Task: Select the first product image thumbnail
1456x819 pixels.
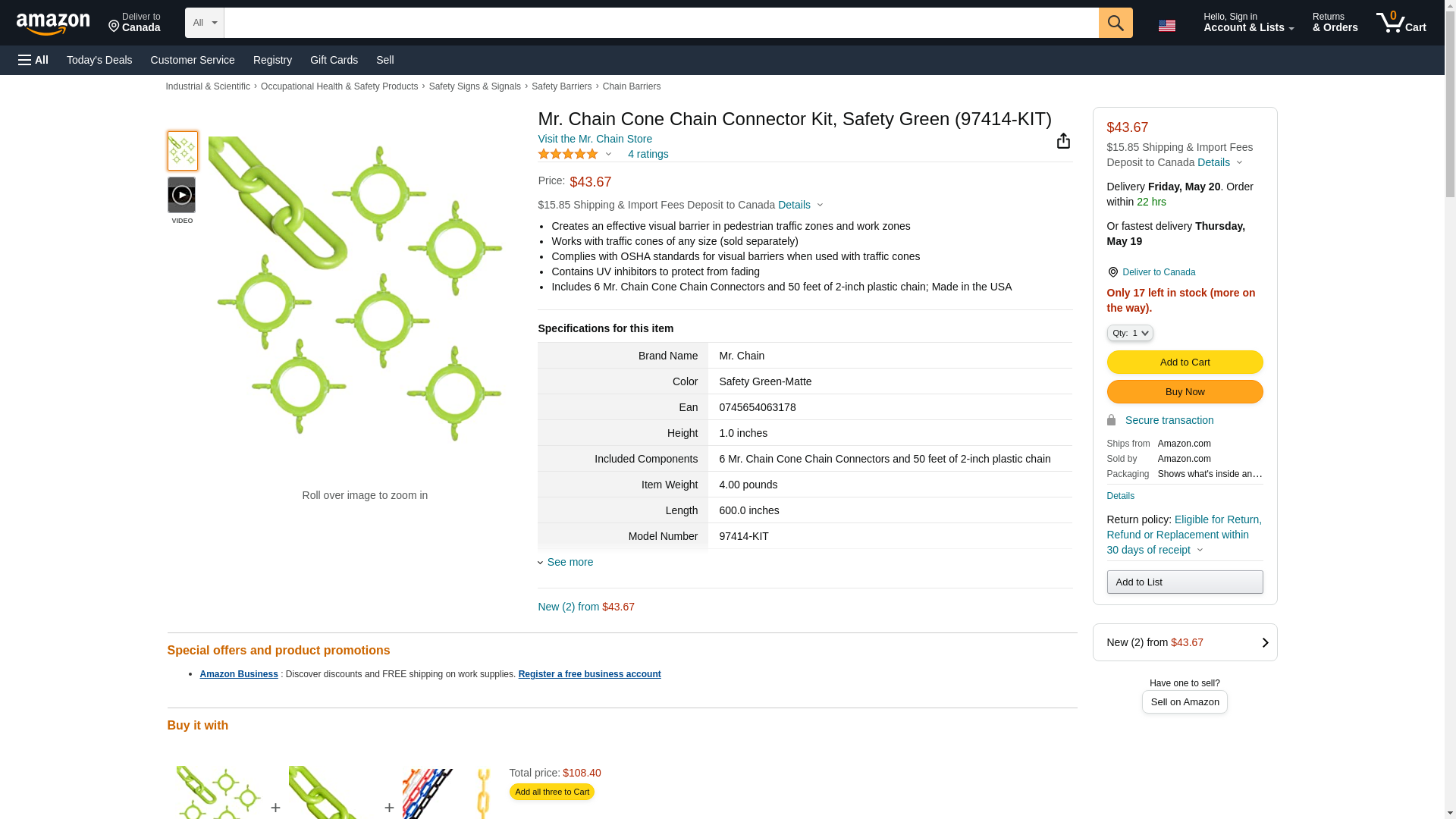Action: pyautogui.click(x=182, y=151)
